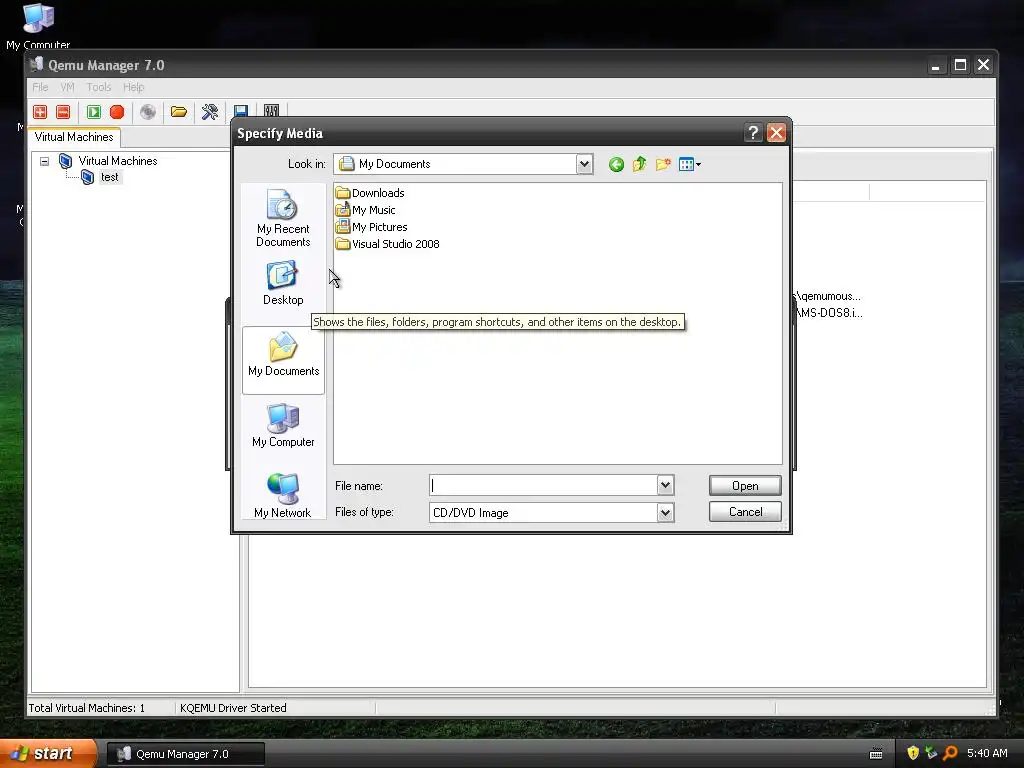Select the test virtual machine
This screenshot has height=768, width=1024.
pyautogui.click(x=110, y=178)
